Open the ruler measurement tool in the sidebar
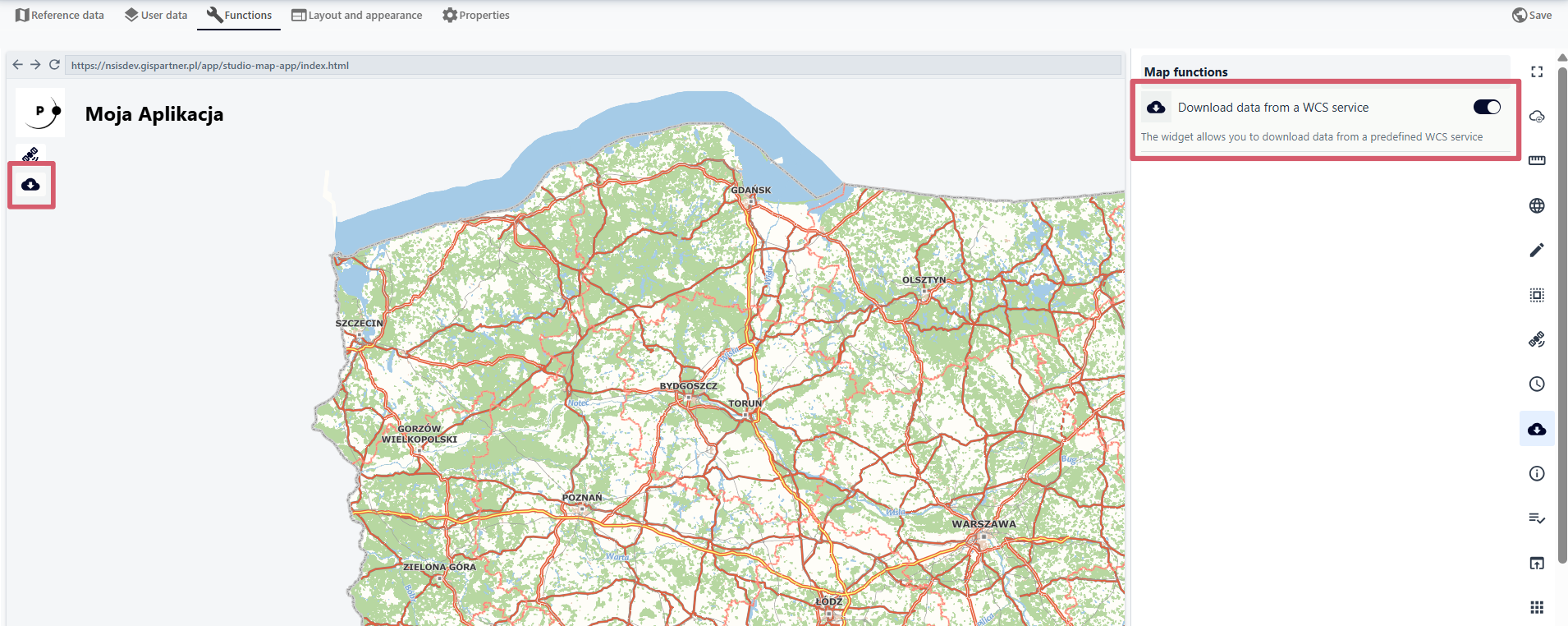Screen dimensions: 1568x626 pyautogui.click(x=1537, y=160)
